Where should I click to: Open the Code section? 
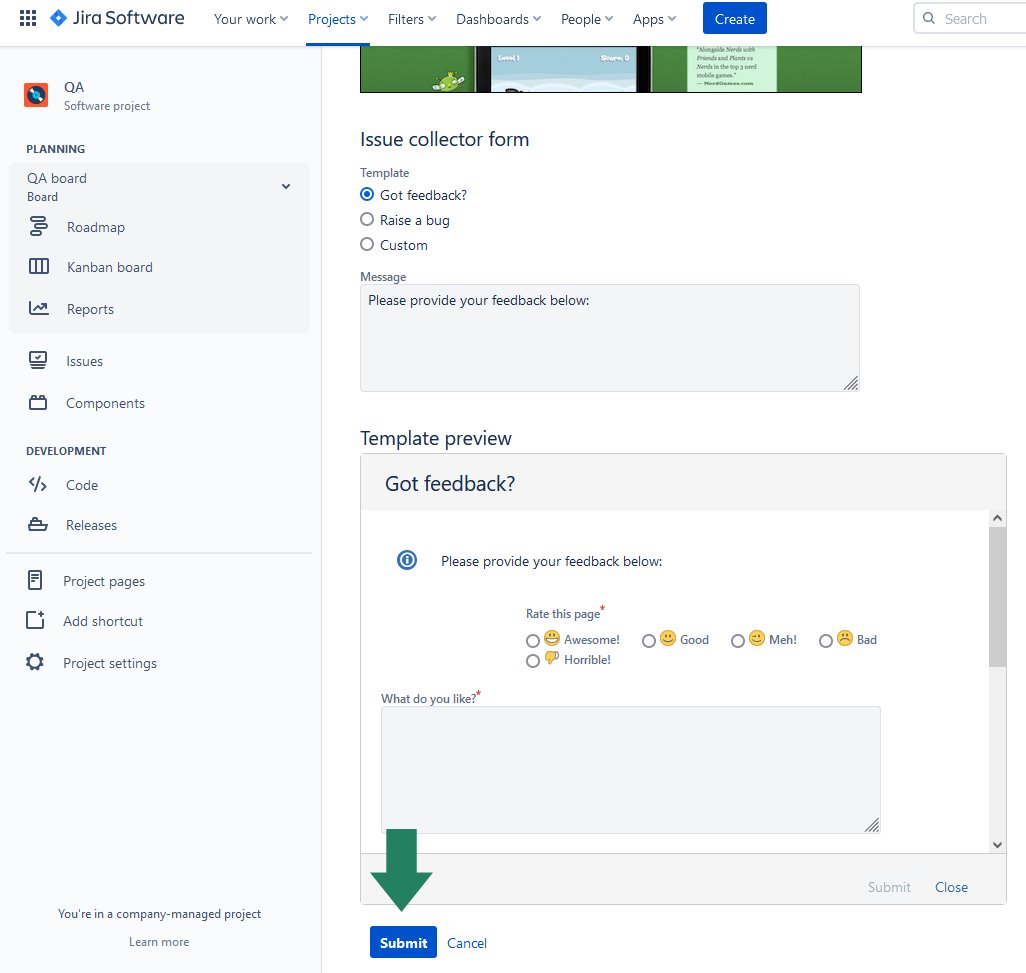(80, 485)
